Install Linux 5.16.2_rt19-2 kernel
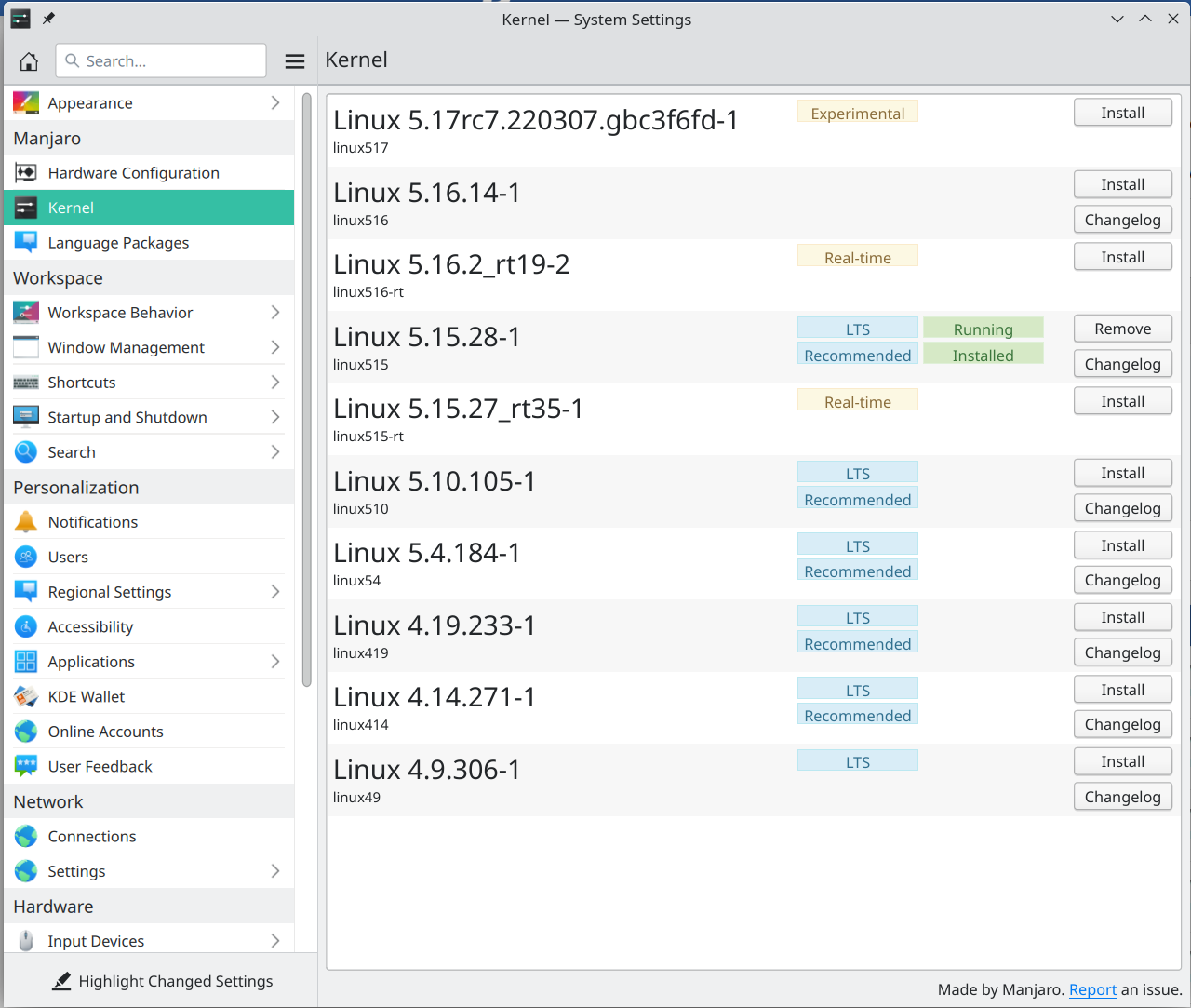The width and height of the screenshot is (1191, 1008). (1122, 257)
